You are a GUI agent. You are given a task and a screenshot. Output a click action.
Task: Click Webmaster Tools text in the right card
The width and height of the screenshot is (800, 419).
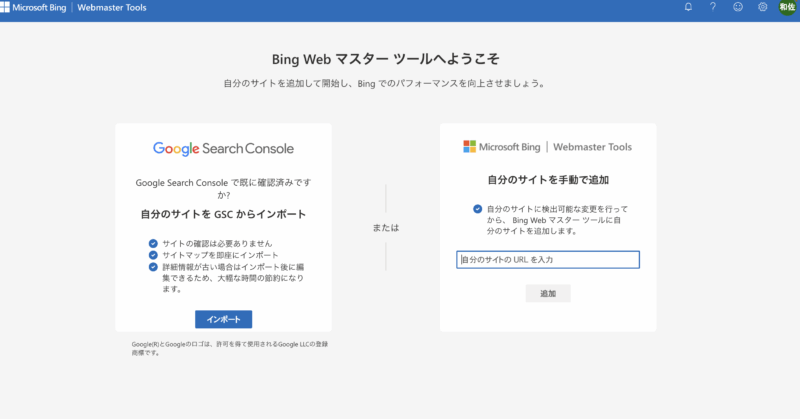coord(592,147)
